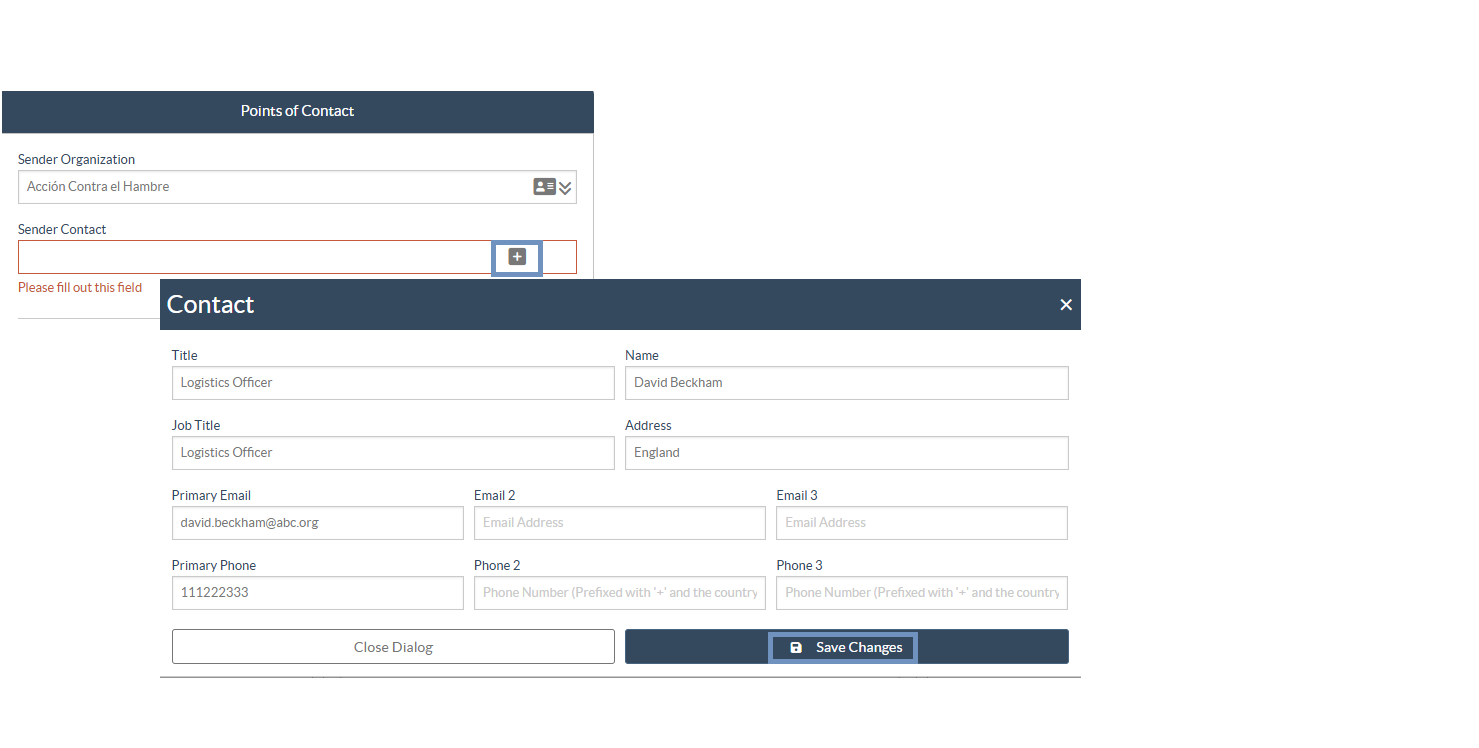Open the Sender Organization combo box

pyautogui.click(x=270, y=187)
